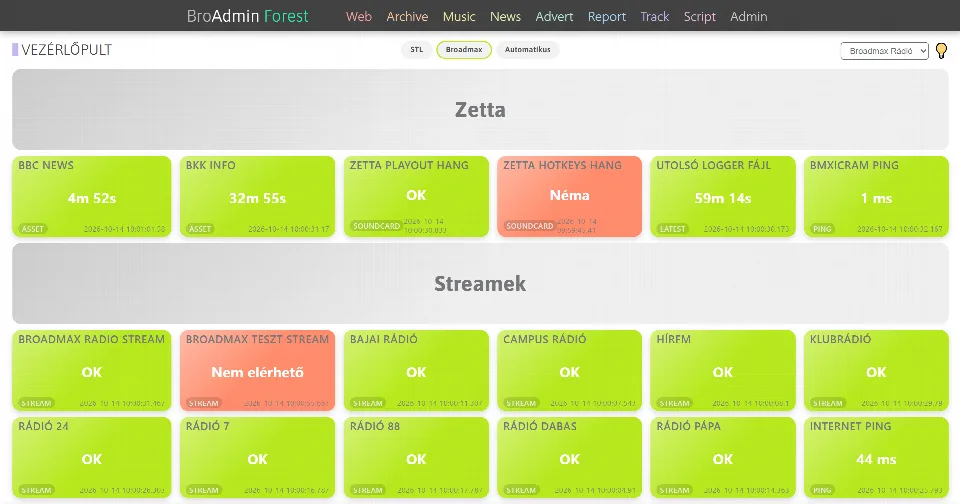Click the lightbulb icon next to station dropdown

click(x=942, y=51)
